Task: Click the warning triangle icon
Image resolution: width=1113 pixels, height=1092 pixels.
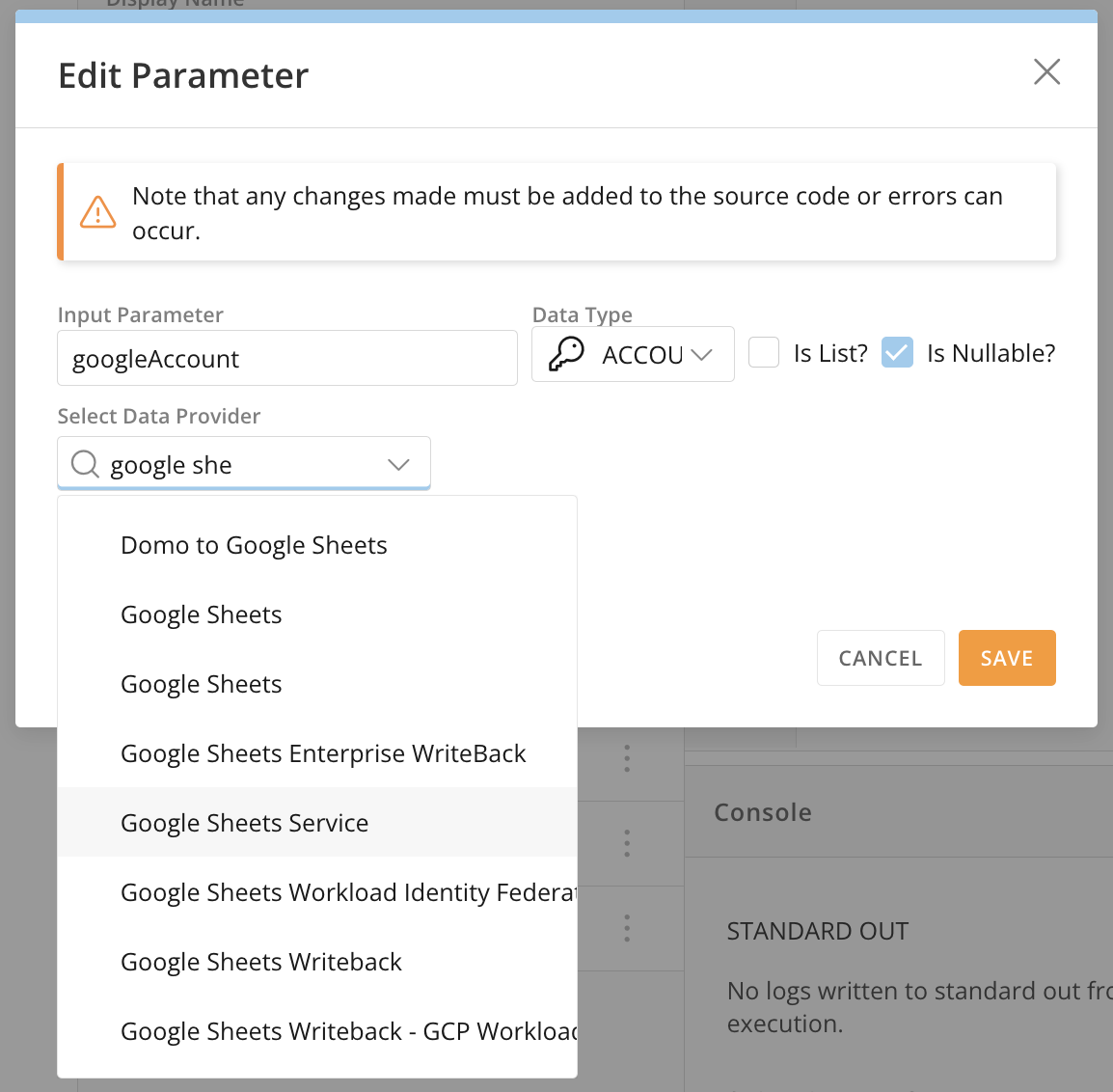Action: tap(98, 211)
